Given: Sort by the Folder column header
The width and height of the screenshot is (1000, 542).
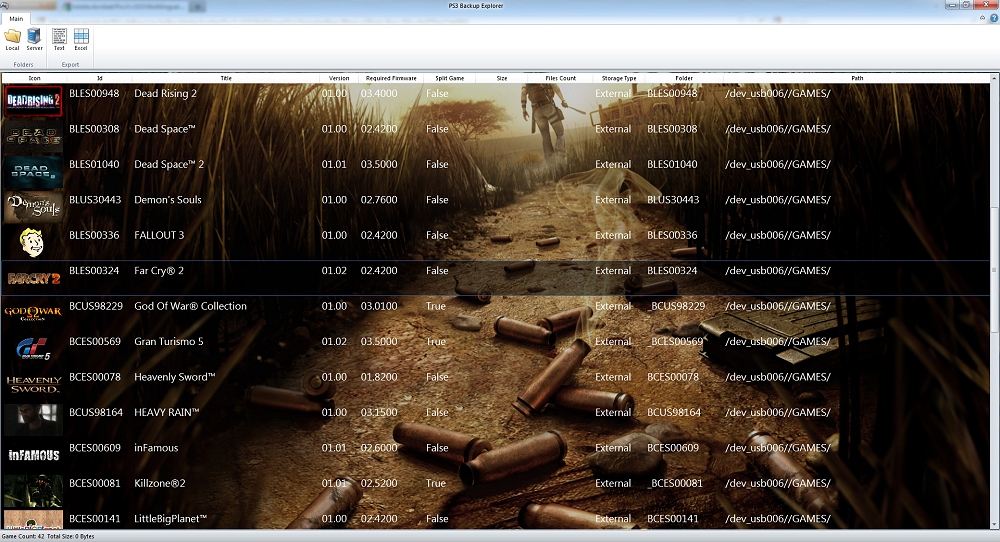Looking at the screenshot, I should click(x=684, y=78).
